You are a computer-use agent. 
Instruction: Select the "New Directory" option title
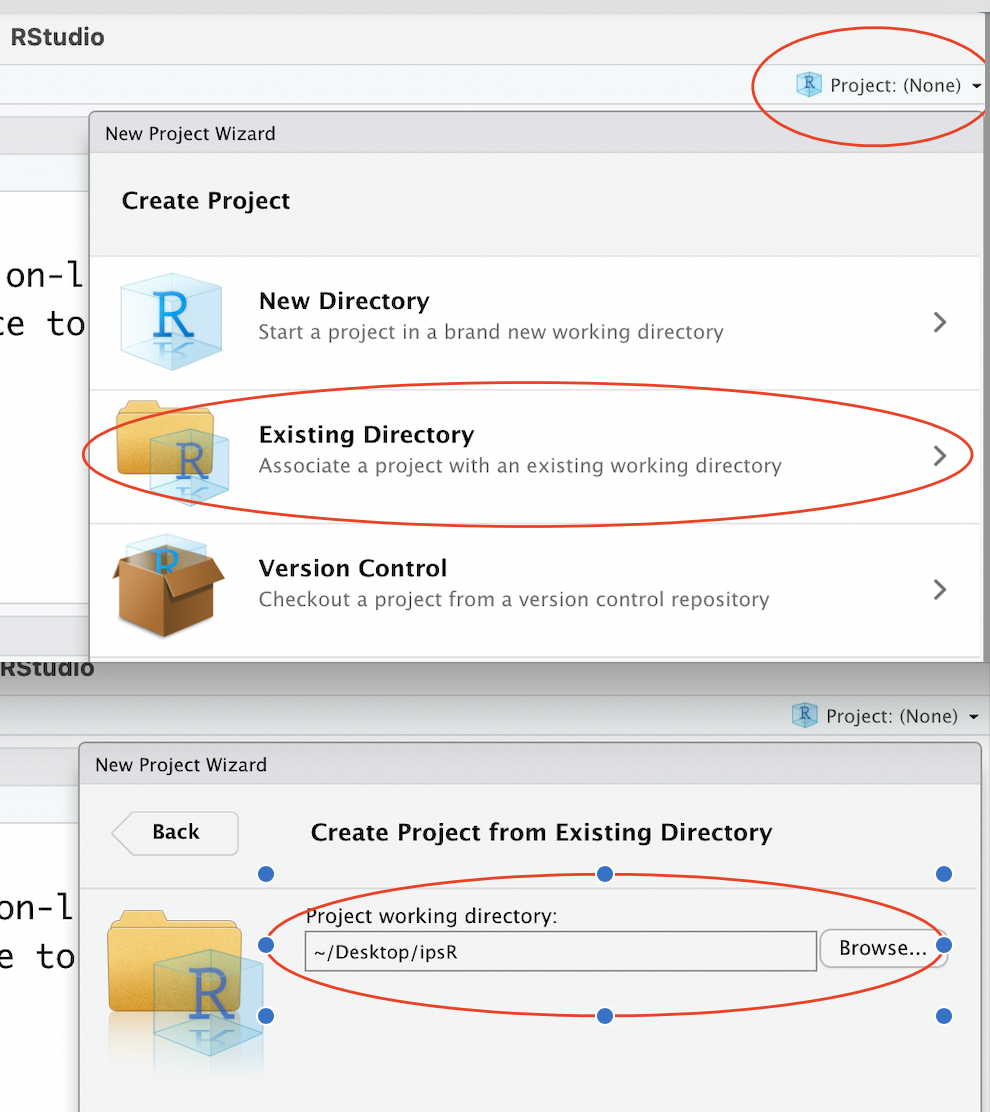point(343,301)
